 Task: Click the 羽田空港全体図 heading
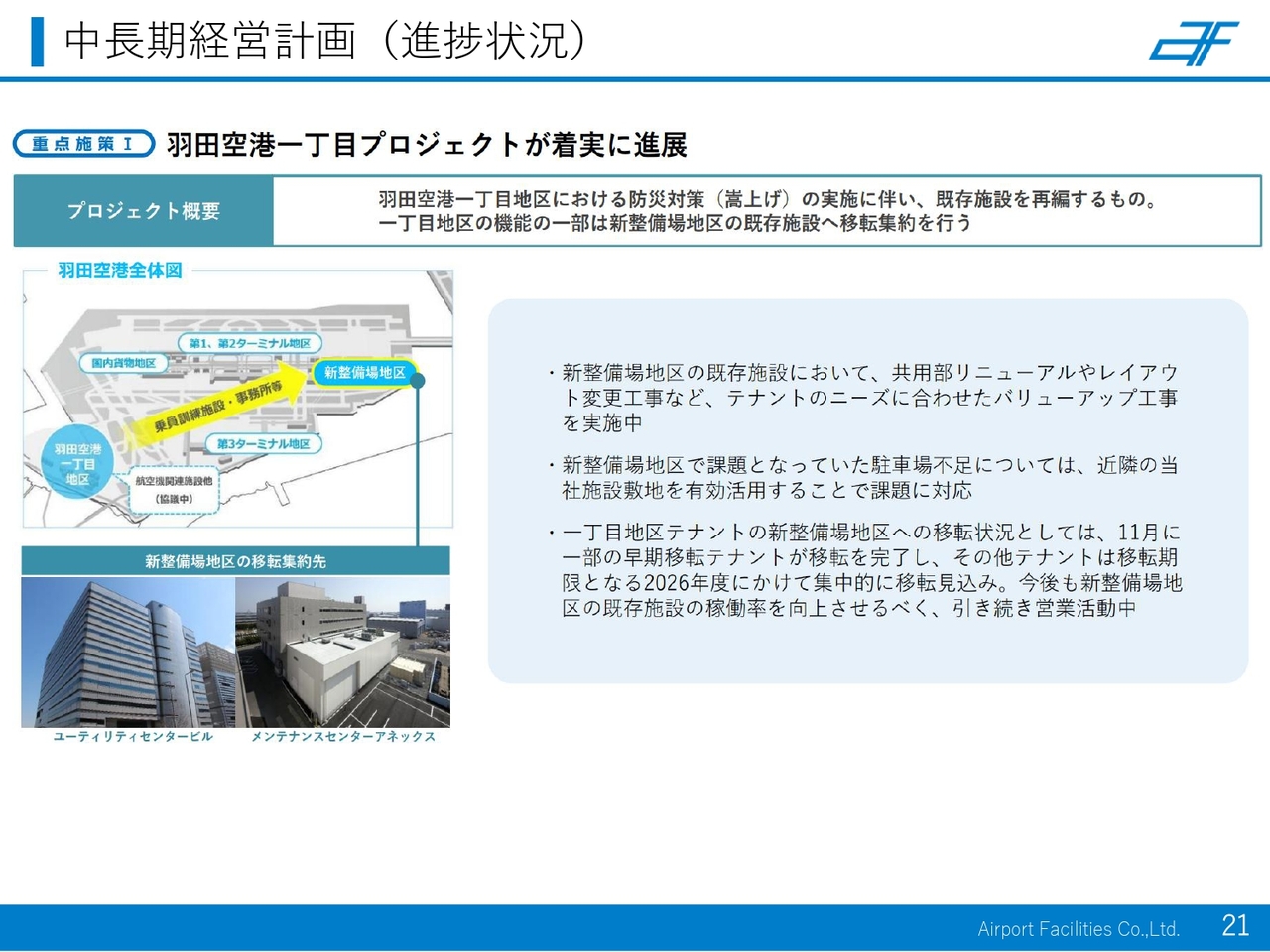(119, 270)
